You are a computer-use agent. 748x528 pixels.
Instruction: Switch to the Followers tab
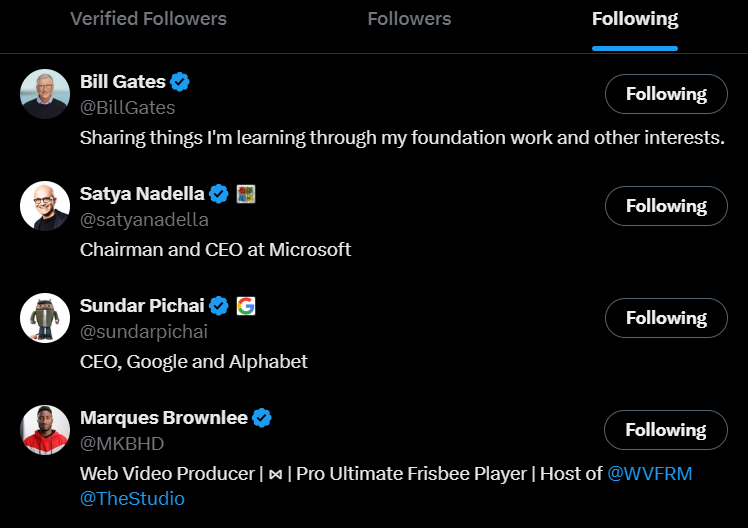point(409,19)
